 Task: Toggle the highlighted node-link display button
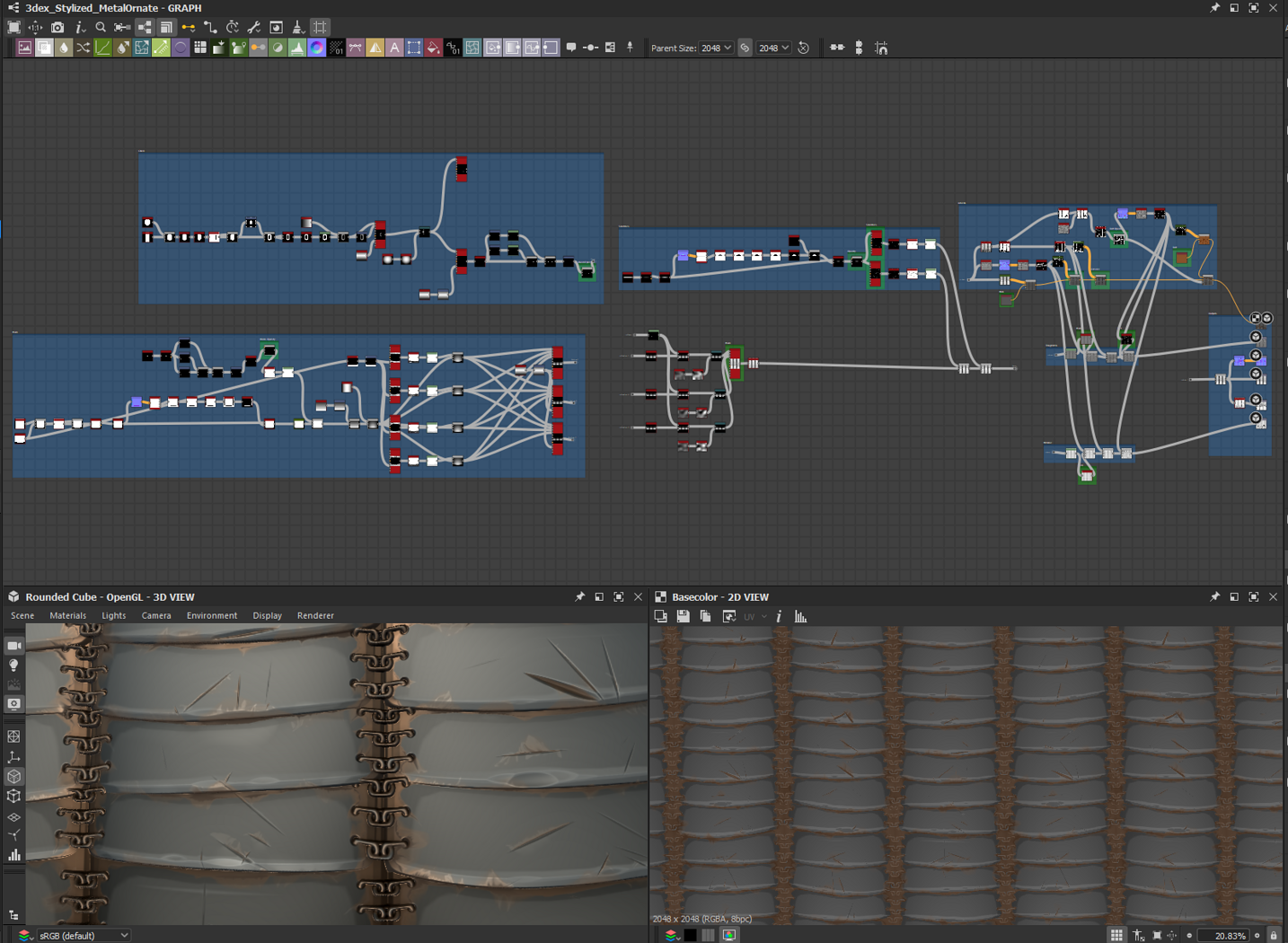coord(145,27)
